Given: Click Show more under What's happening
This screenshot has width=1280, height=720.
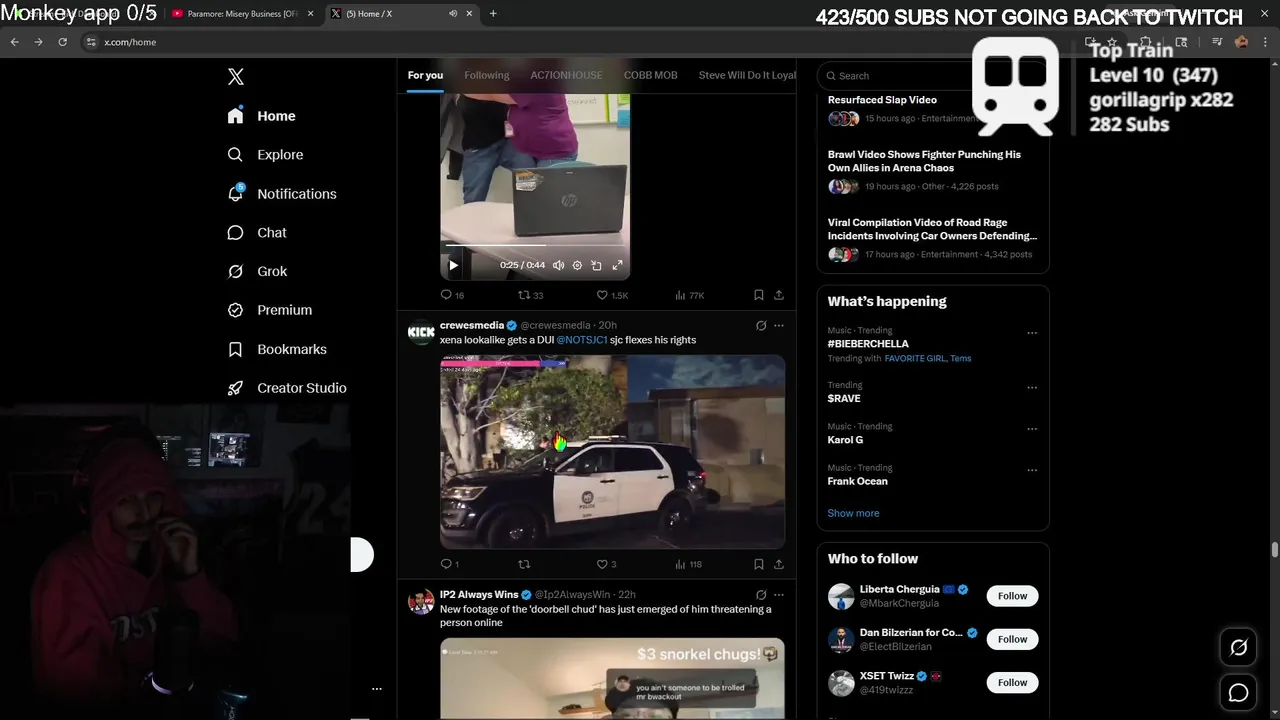Looking at the screenshot, I should click(853, 513).
